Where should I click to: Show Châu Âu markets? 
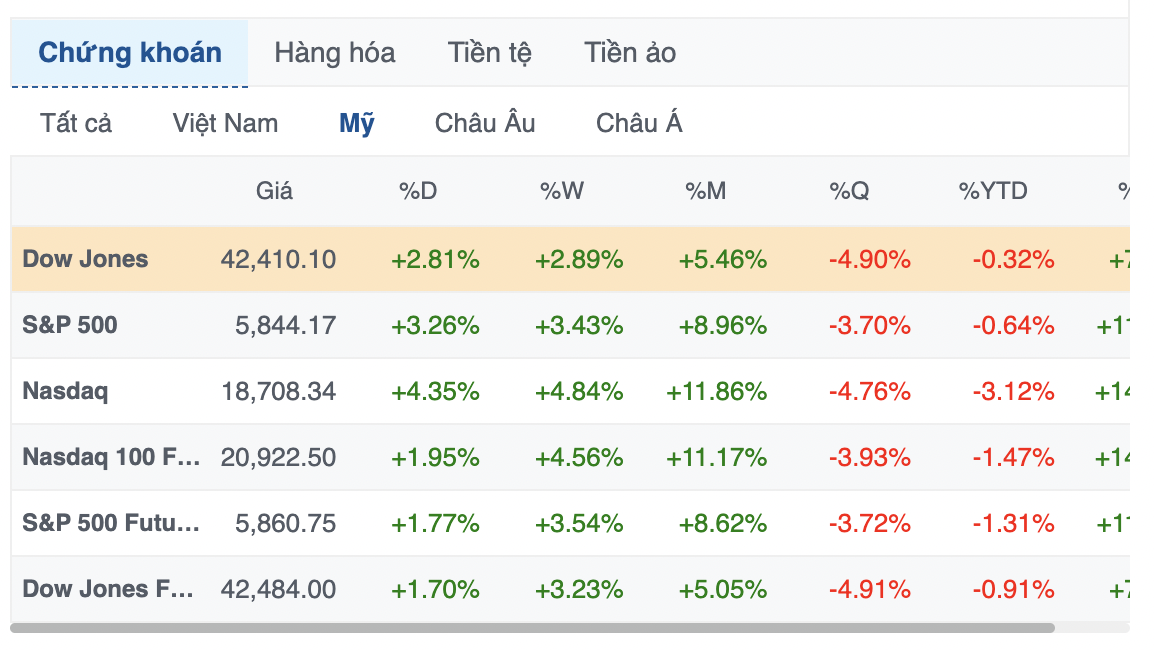pyautogui.click(x=485, y=123)
